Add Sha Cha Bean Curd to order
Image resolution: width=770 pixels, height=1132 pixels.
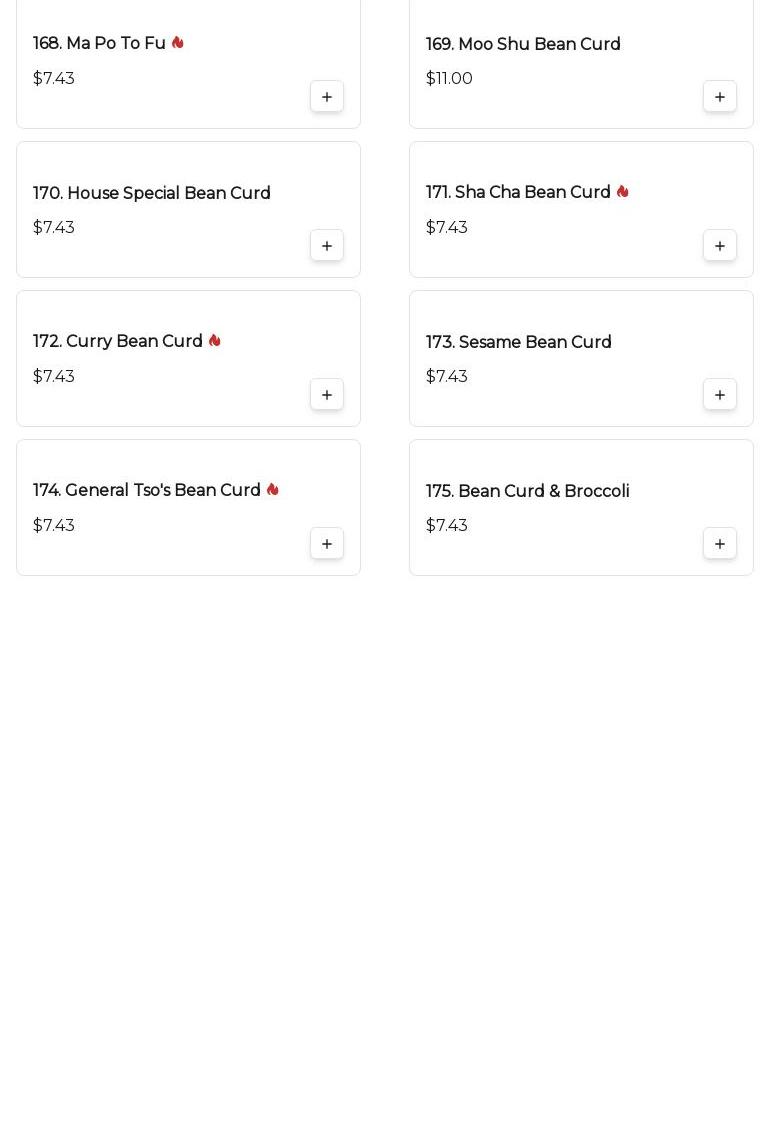pos(719,245)
